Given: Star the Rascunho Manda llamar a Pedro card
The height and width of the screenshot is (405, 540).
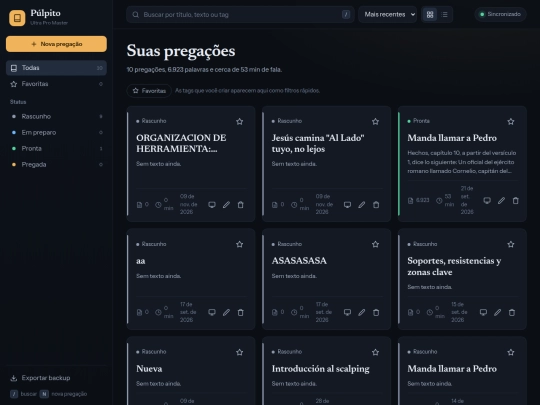Looking at the screenshot, I should pos(511,352).
